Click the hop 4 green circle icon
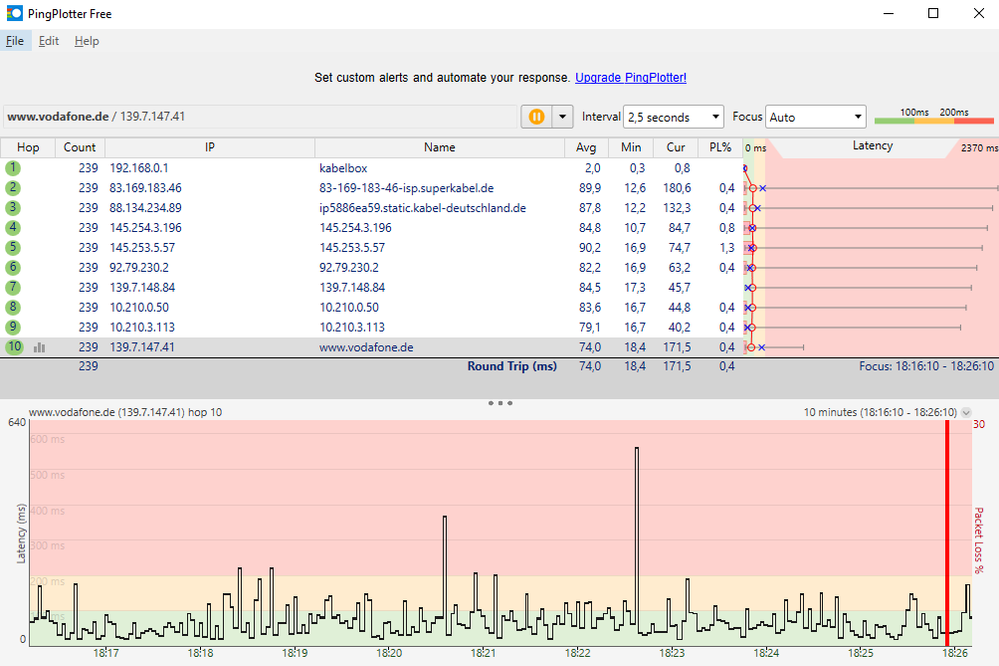Screen dimensions: 999x666 13,228
